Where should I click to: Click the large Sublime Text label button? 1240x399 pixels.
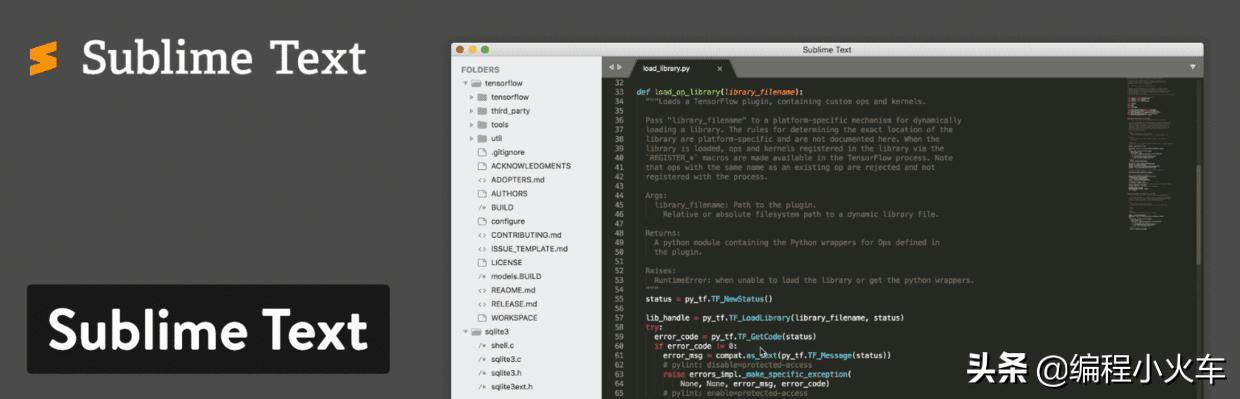pos(208,329)
